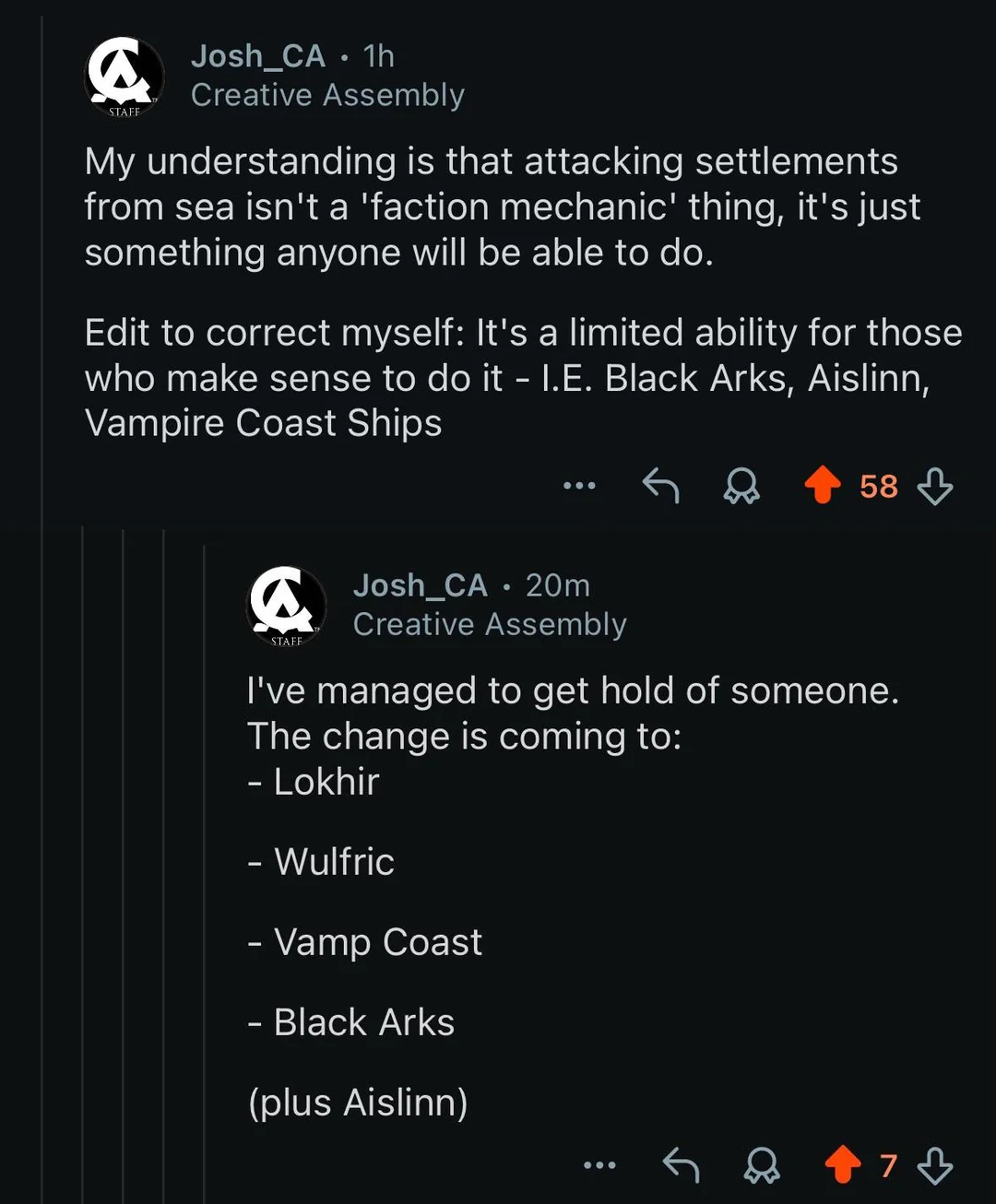Downvote the reply listing Lokhir and Wulfric
The height and width of the screenshot is (1204, 996).
935,1165
